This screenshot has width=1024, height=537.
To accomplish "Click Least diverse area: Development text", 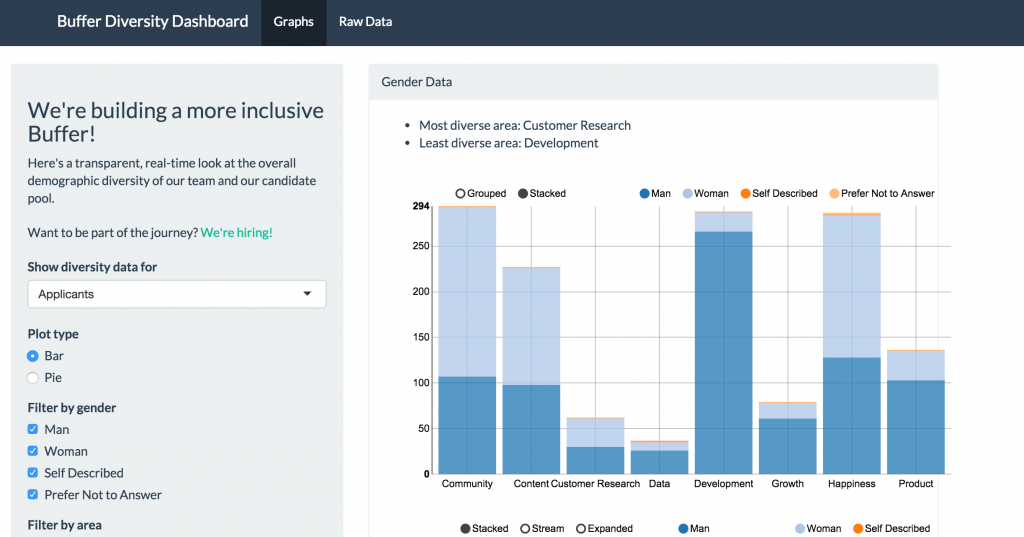I will (x=509, y=143).
